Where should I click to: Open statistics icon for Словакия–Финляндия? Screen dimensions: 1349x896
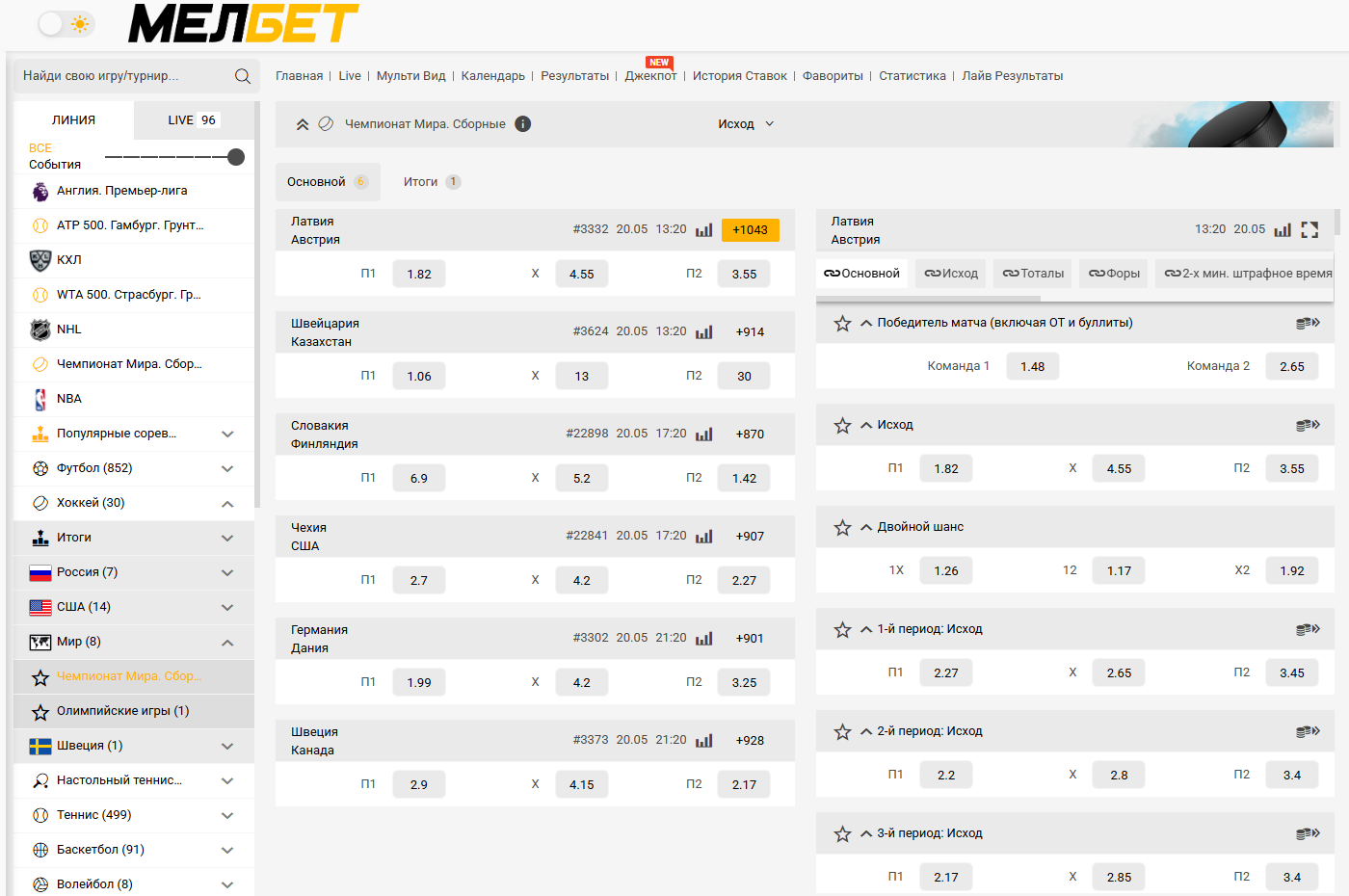click(x=704, y=434)
